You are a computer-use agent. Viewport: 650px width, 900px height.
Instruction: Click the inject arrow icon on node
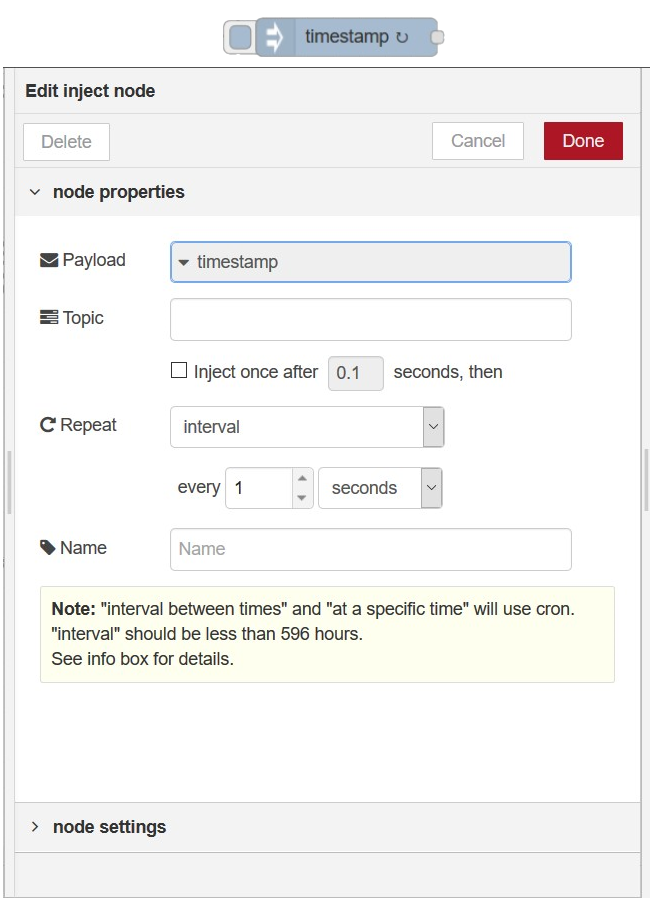274,38
